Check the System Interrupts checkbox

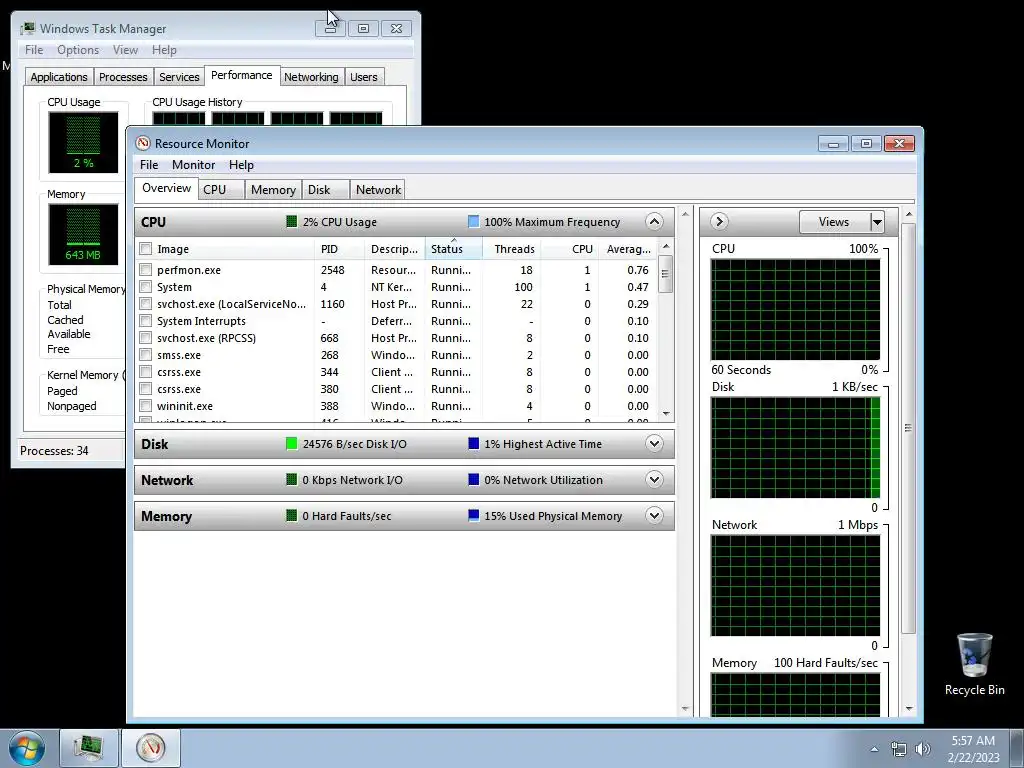point(146,321)
